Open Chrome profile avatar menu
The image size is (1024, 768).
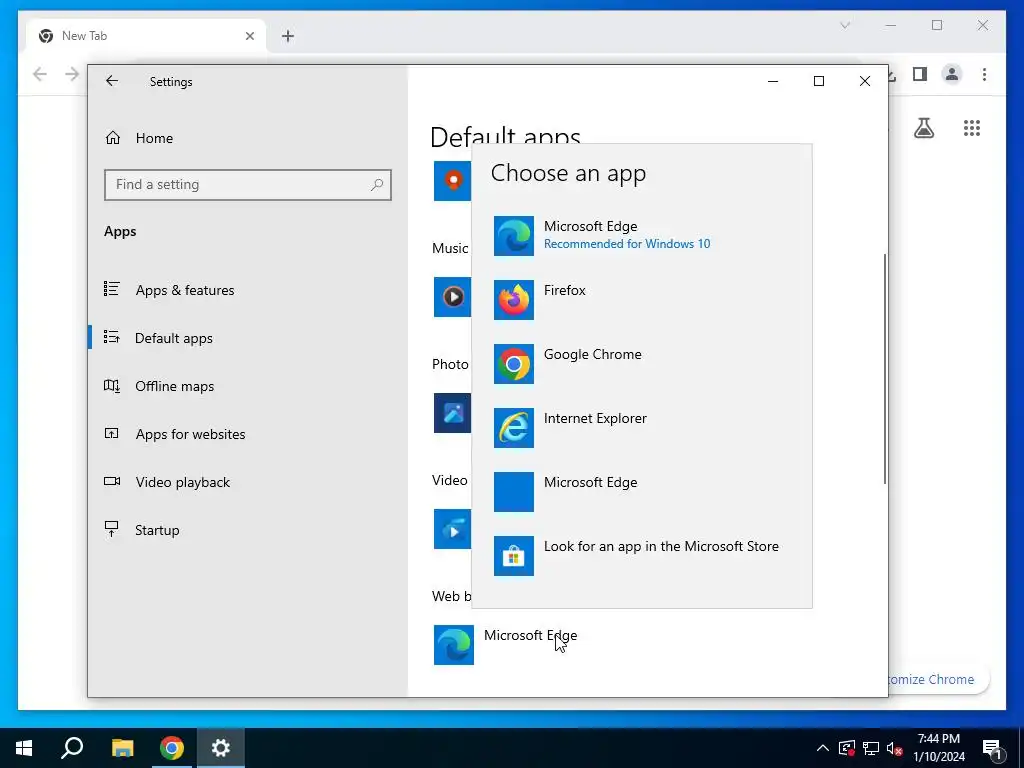point(952,74)
